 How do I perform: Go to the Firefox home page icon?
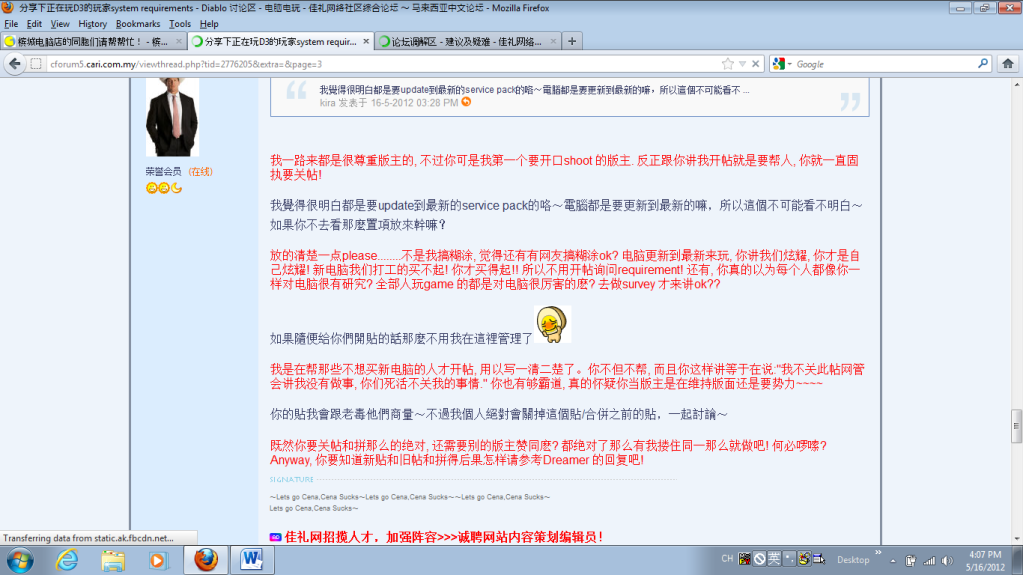(1008, 63)
